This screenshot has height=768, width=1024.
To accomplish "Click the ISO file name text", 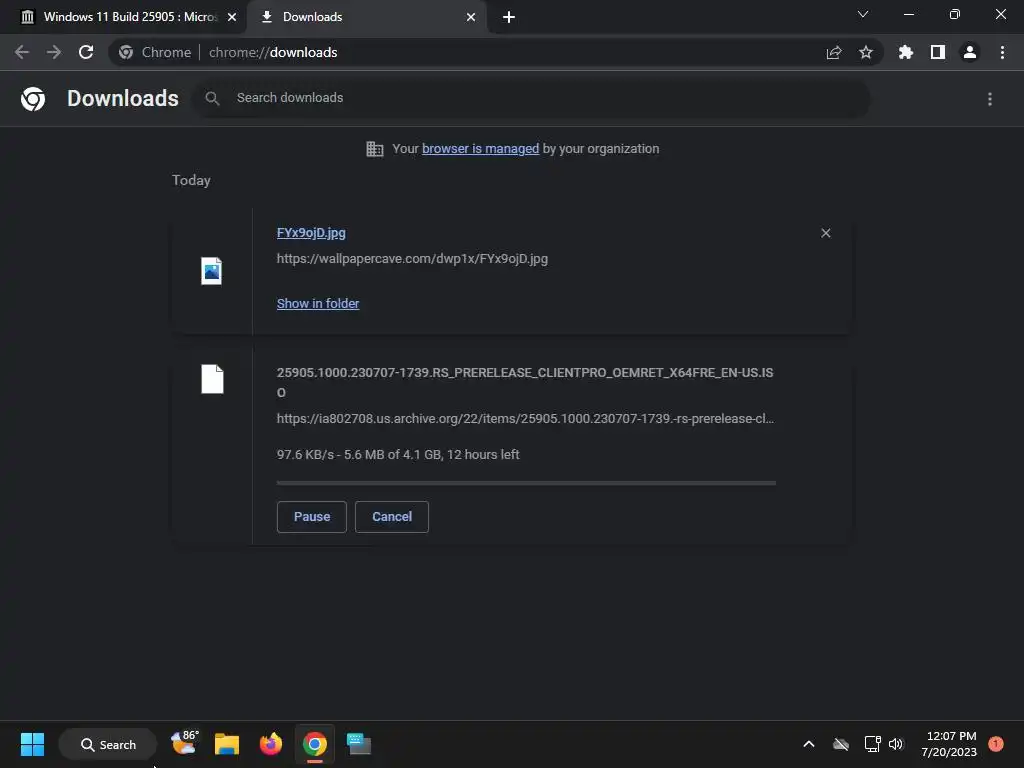I will point(525,382).
